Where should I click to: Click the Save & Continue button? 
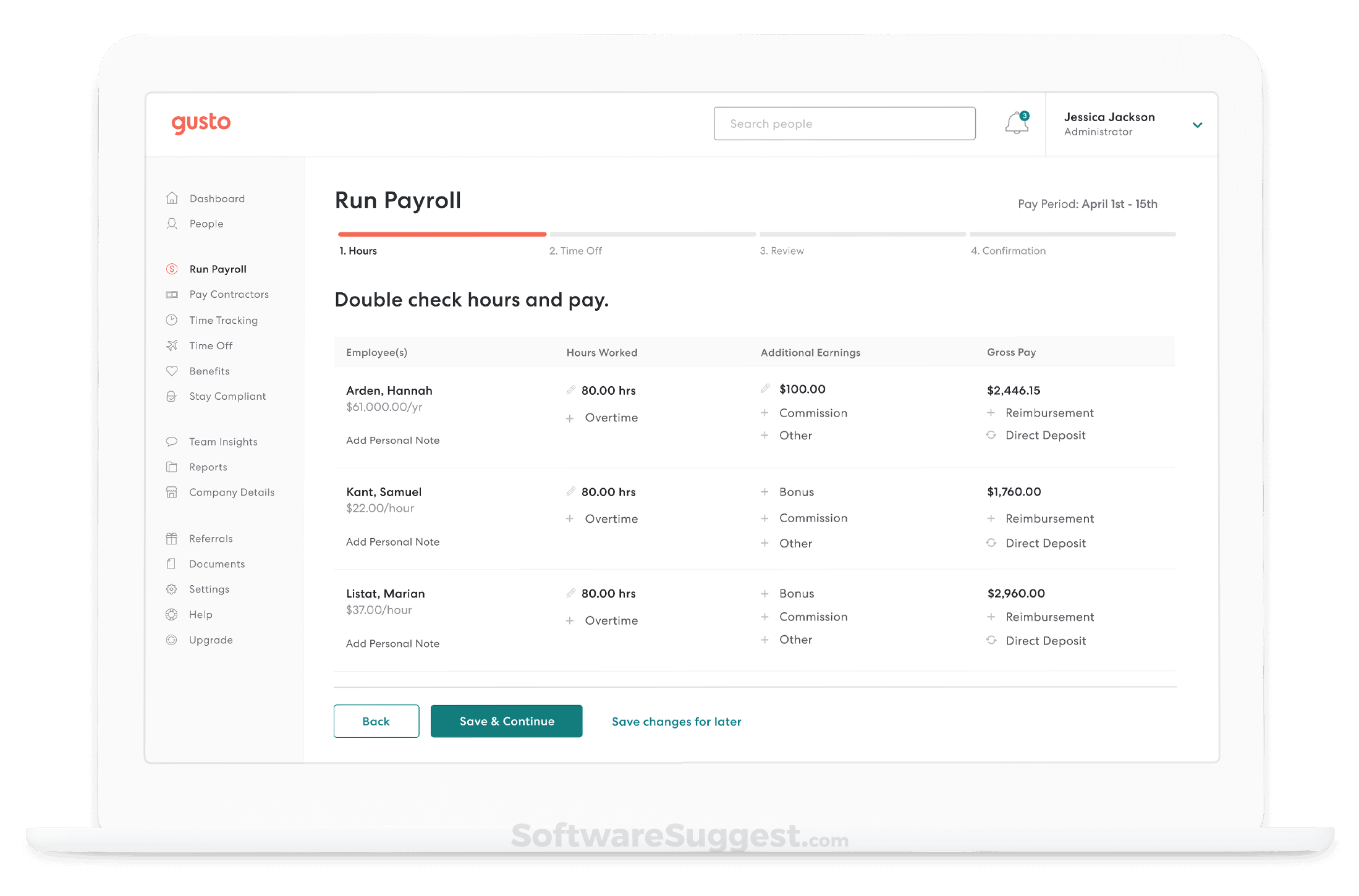(x=507, y=721)
